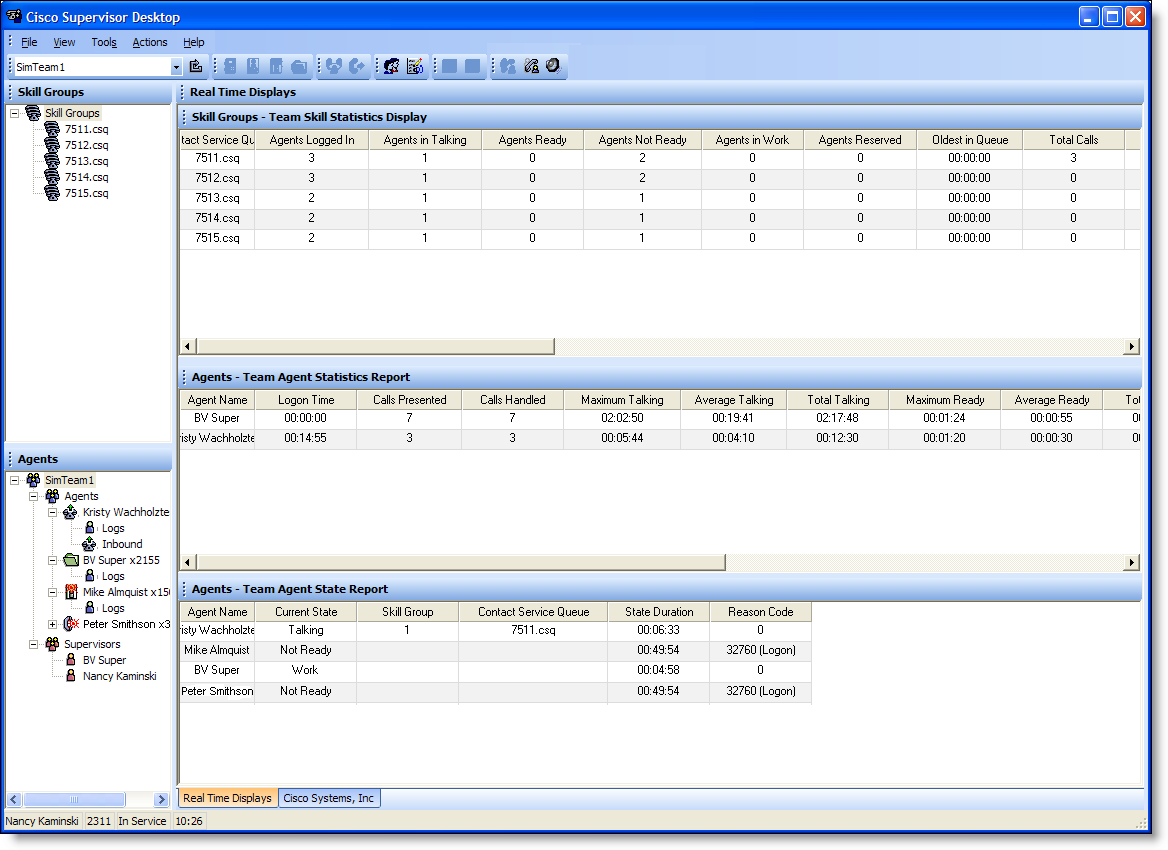Click the Agents tree panel horizontal scrollbar thumb
The height and width of the screenshot is (850, 1168).
(74, 799)
